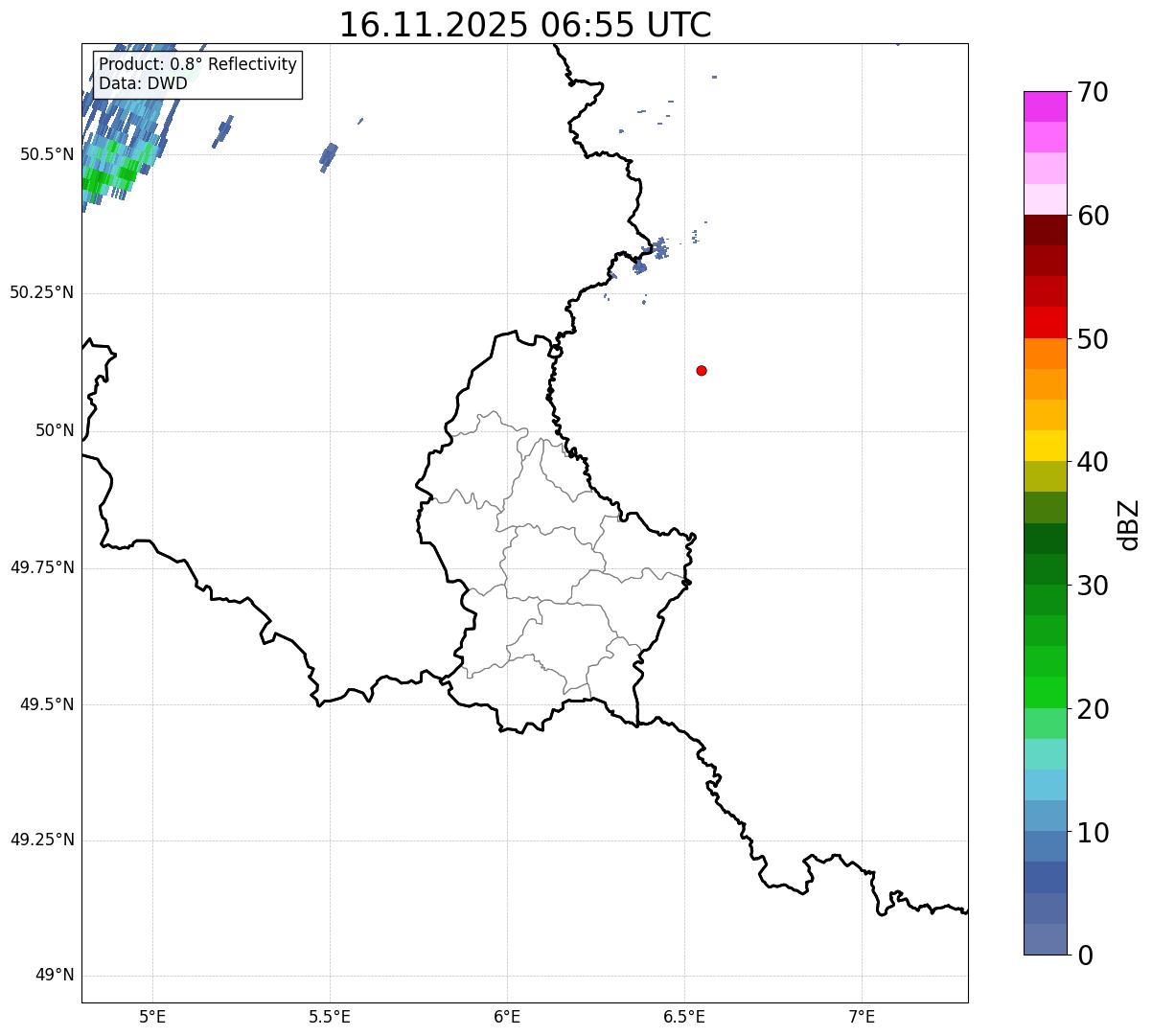
Task: Click the 'Data: DWD' label
Action: [x=143, y=83]
